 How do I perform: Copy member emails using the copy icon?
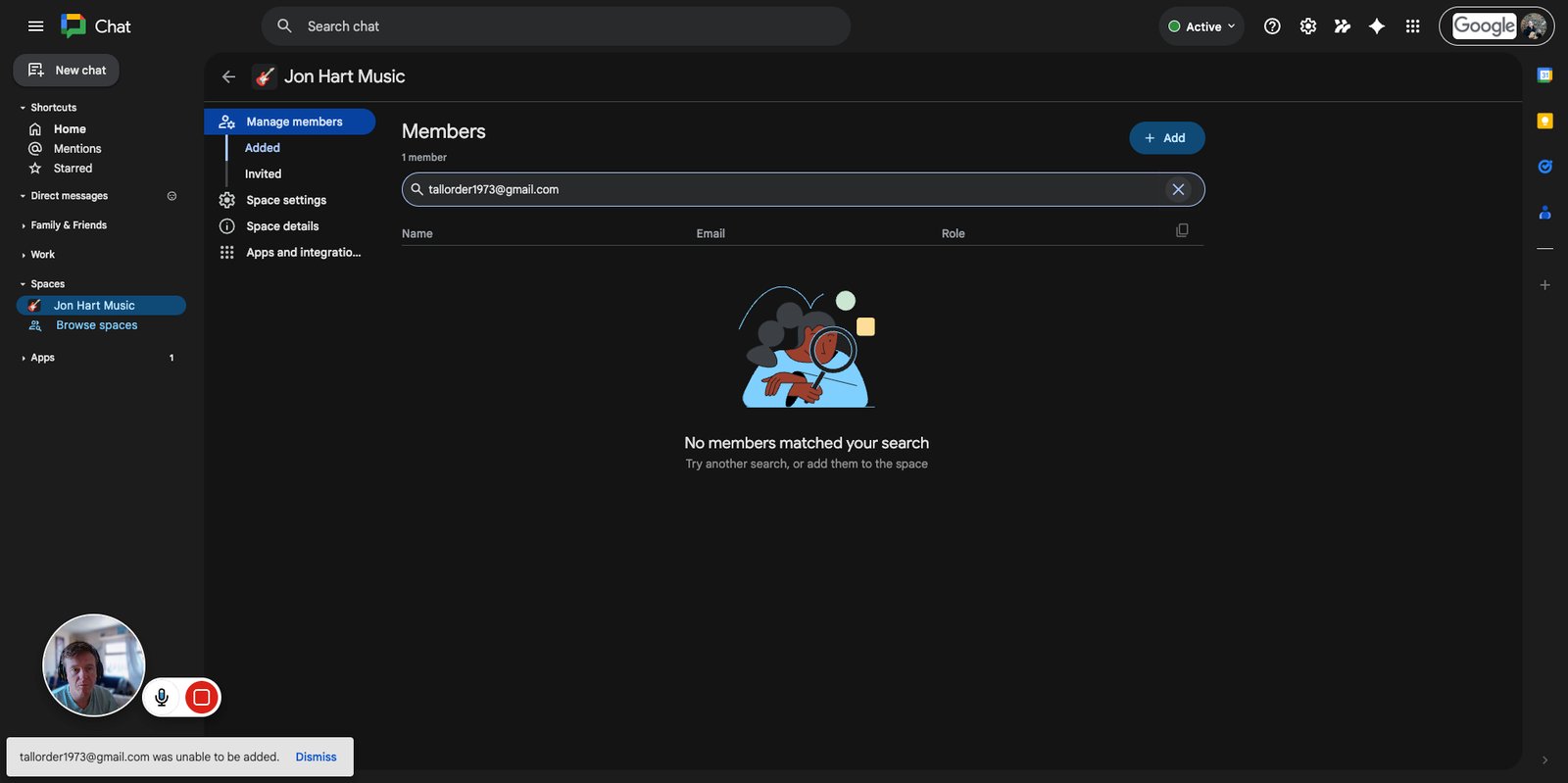[1182, 230]
